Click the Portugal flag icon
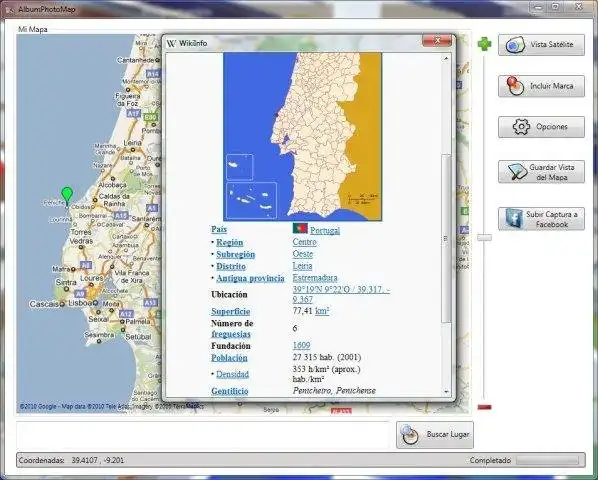This screenshot has height=480, width=598. pos(300,228)
